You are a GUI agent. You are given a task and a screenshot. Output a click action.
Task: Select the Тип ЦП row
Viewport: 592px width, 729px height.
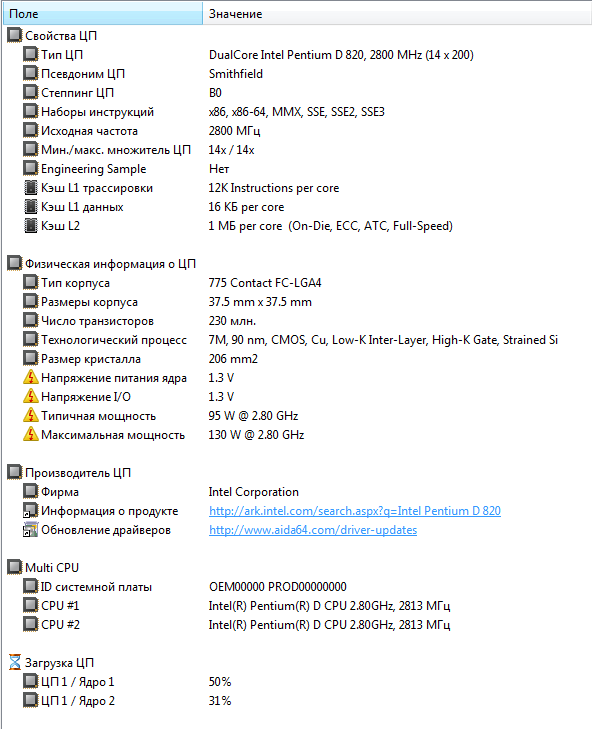[296, 55]
